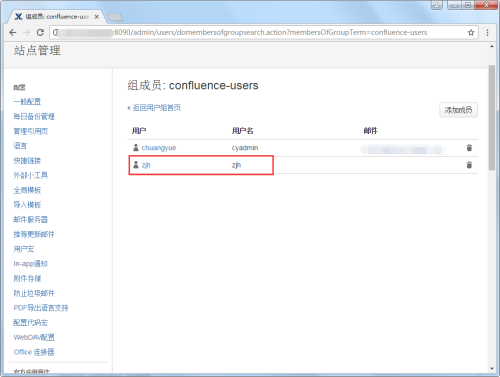
Task: Open the 防止垃圾邮件 sidebar link
Action: pyautogui.click(x=34, y=293)
